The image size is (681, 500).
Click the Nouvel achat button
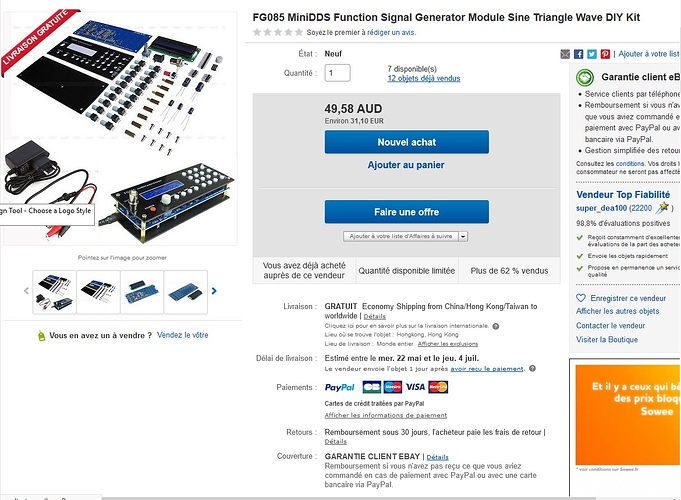coord(407,142)
